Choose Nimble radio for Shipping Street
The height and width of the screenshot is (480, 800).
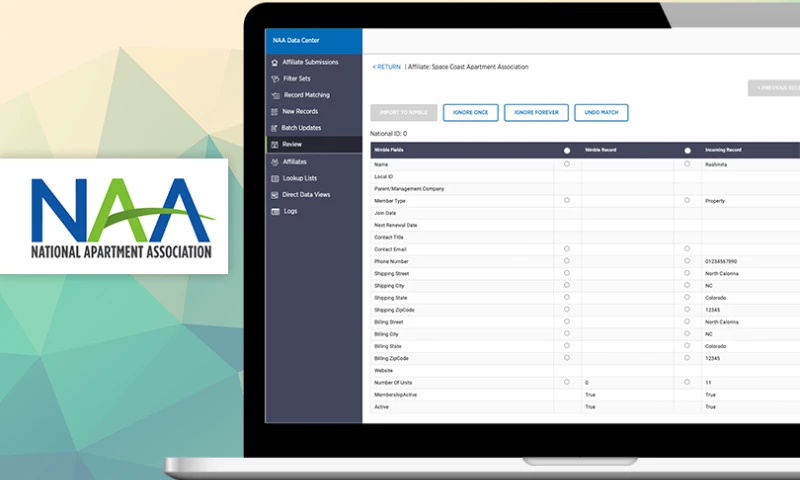567,273
